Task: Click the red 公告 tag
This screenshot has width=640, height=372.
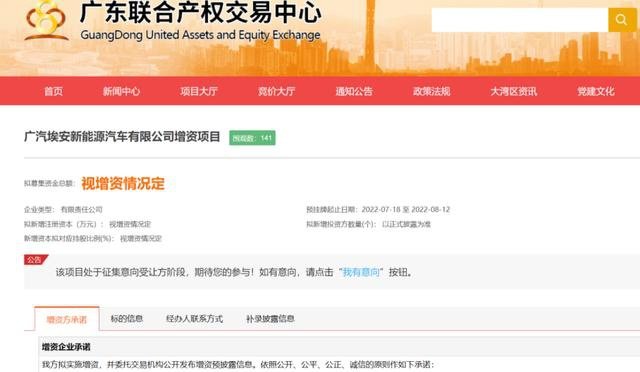Action: (x=35, y=260)
